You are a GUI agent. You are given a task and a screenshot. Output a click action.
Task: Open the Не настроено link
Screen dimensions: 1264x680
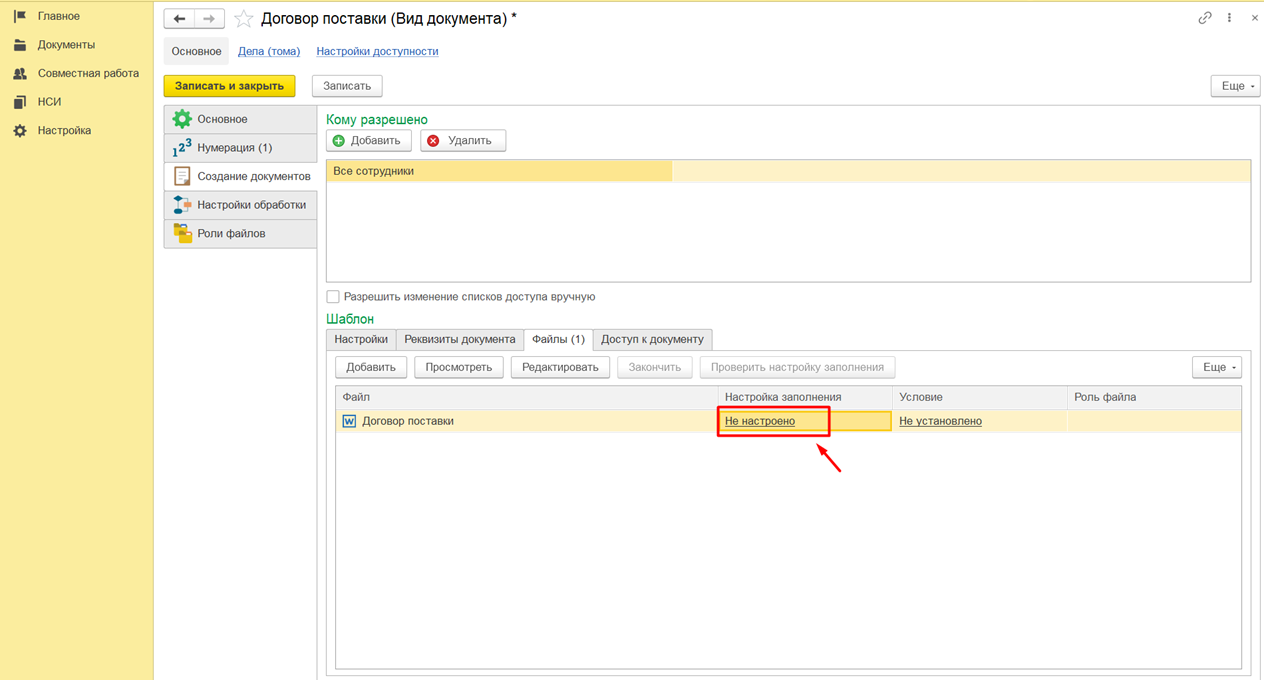(760, 421)
